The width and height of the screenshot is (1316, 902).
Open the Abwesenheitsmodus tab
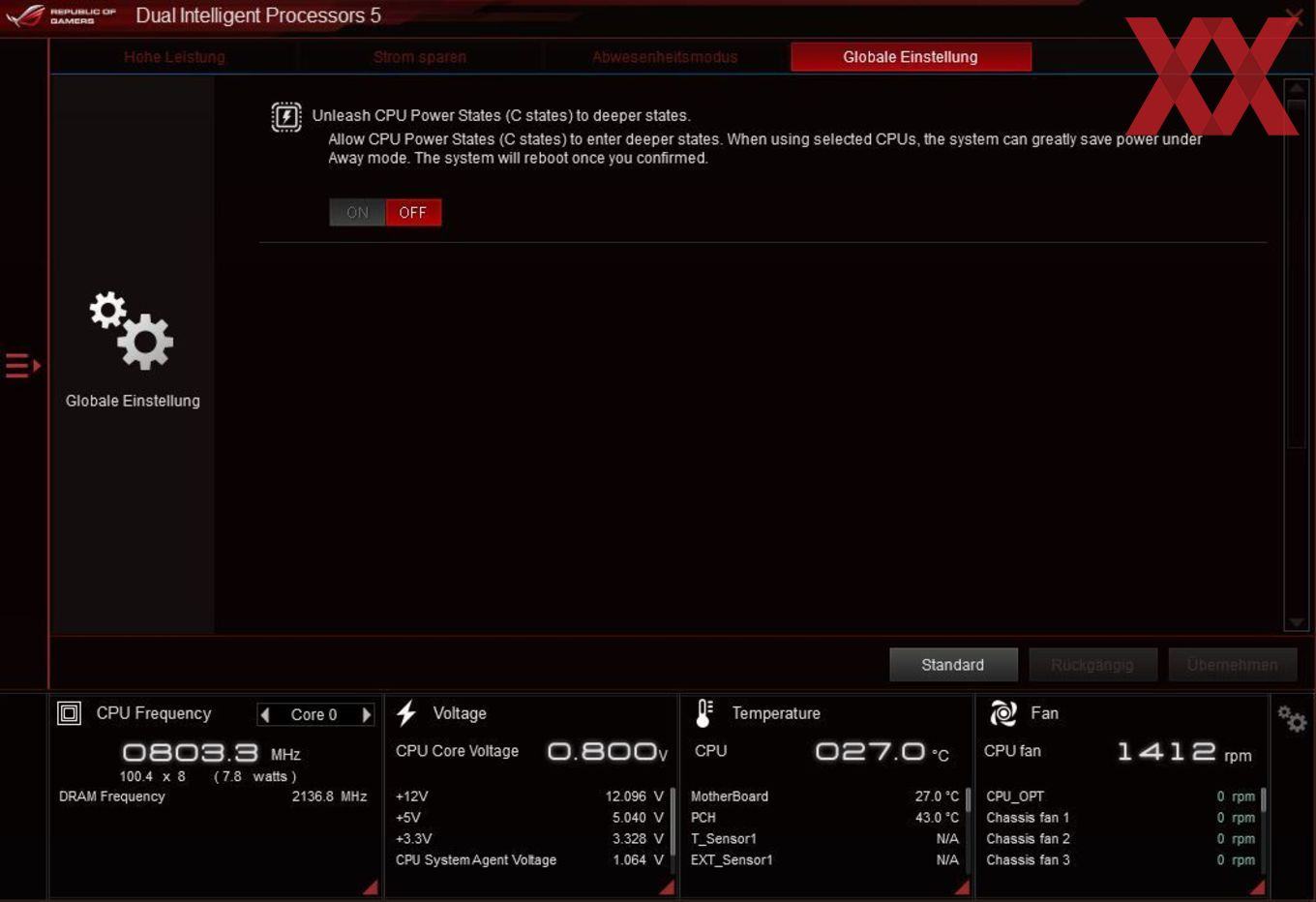point(665,57)
